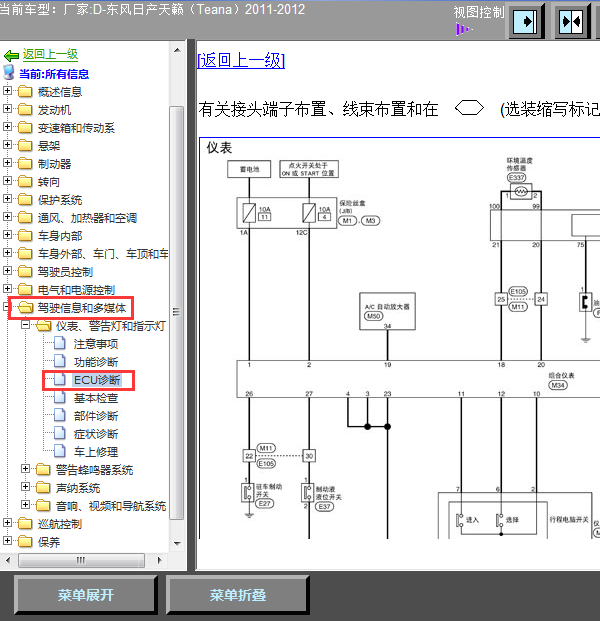Click the blue [返回上一级] link in content

pos(241,61)
